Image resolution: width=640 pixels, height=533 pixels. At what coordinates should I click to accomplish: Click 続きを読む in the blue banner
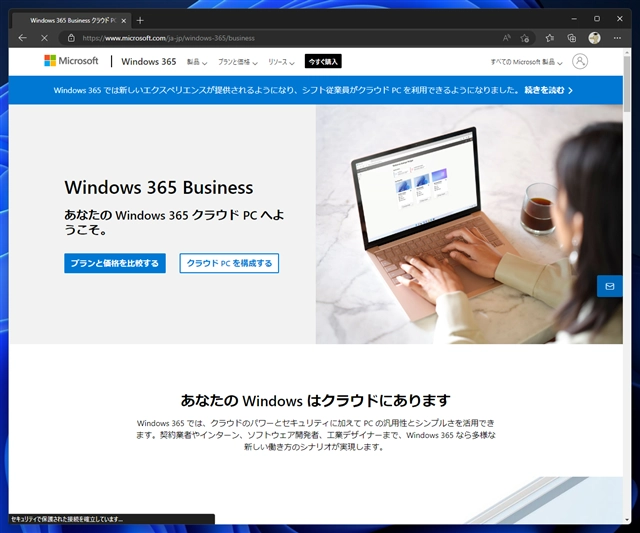(548, 90)
